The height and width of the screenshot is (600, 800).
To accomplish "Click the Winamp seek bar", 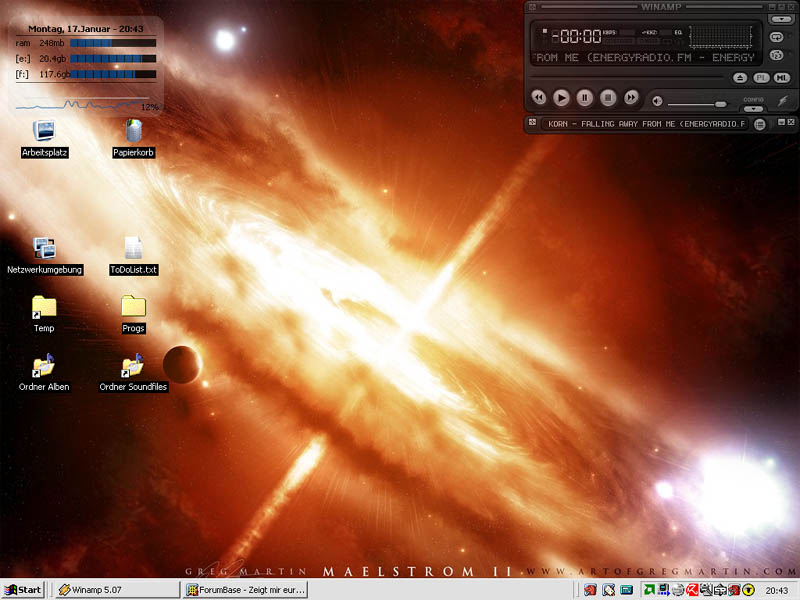I will (x=627, y=78).
